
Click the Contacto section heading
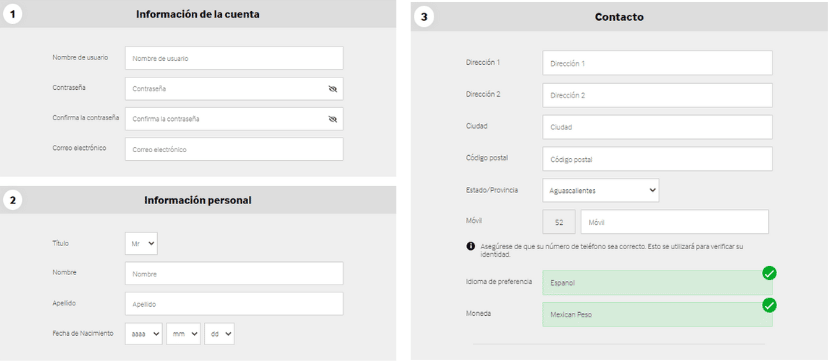tap(619, 17)
